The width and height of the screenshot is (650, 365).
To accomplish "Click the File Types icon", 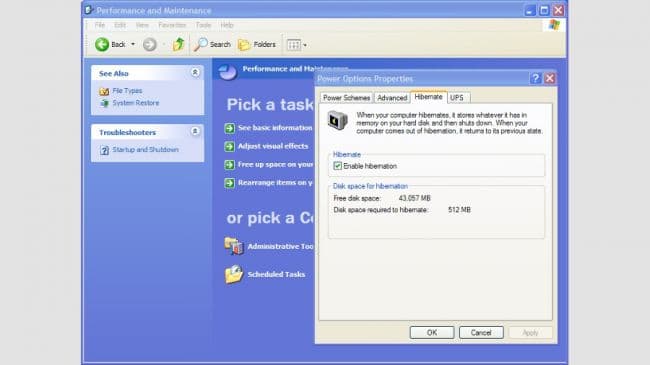I will 104,91.
